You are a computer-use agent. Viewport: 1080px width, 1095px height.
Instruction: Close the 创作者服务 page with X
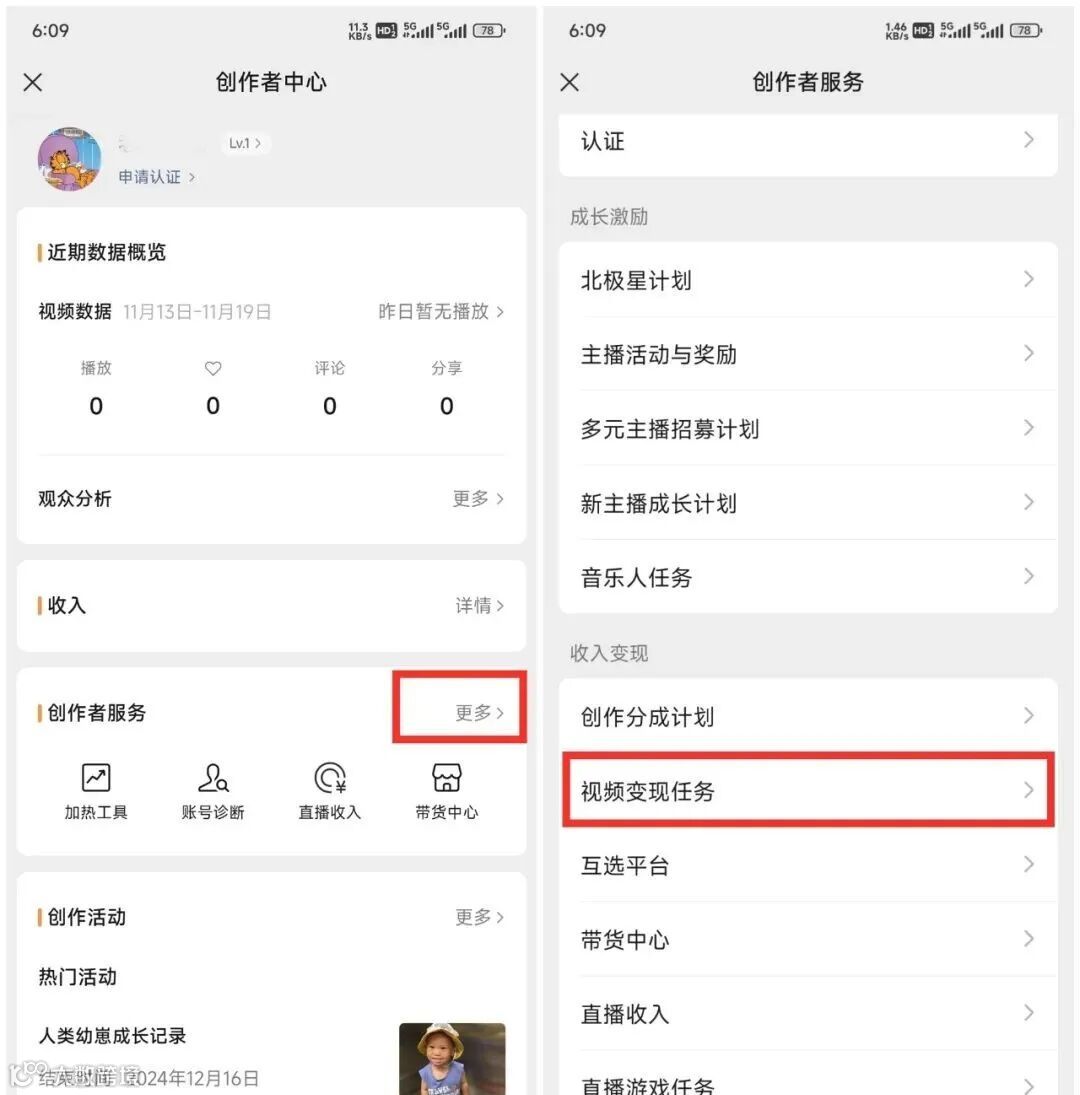570,82
